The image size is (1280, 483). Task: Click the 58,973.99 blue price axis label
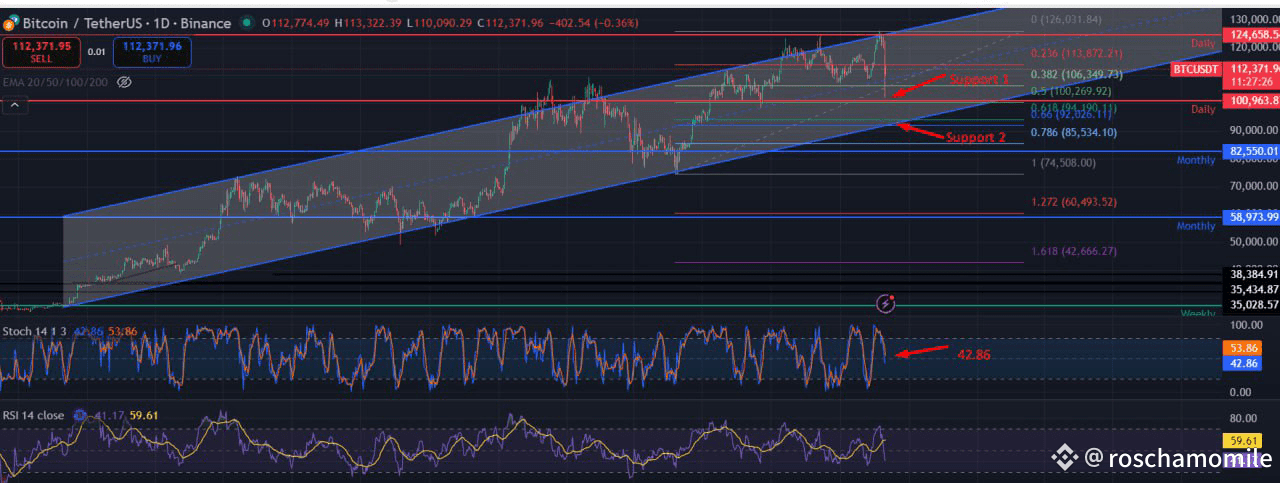(1252, 217)
